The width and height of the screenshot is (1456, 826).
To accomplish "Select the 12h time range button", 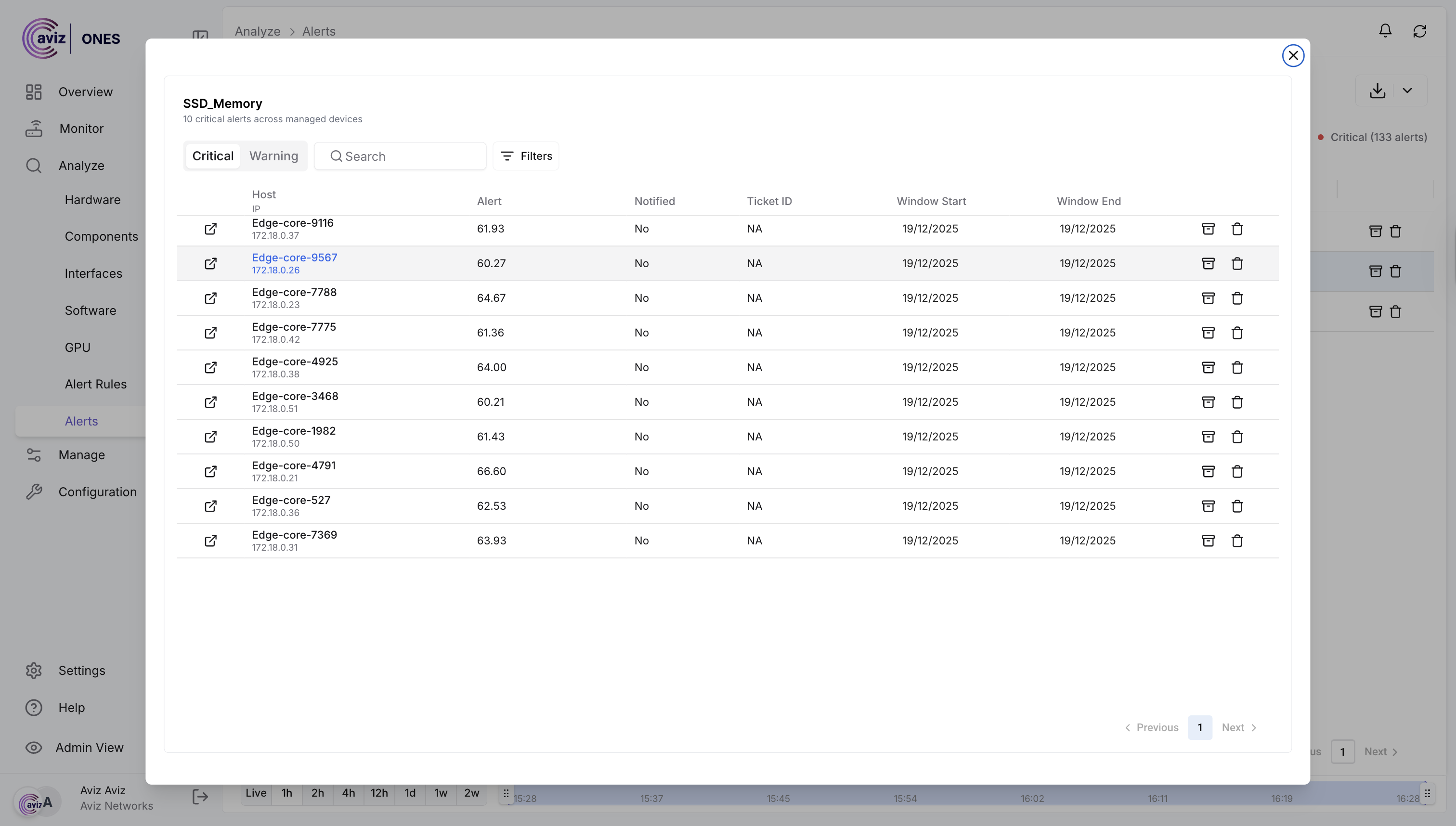I will click(379, 793).
